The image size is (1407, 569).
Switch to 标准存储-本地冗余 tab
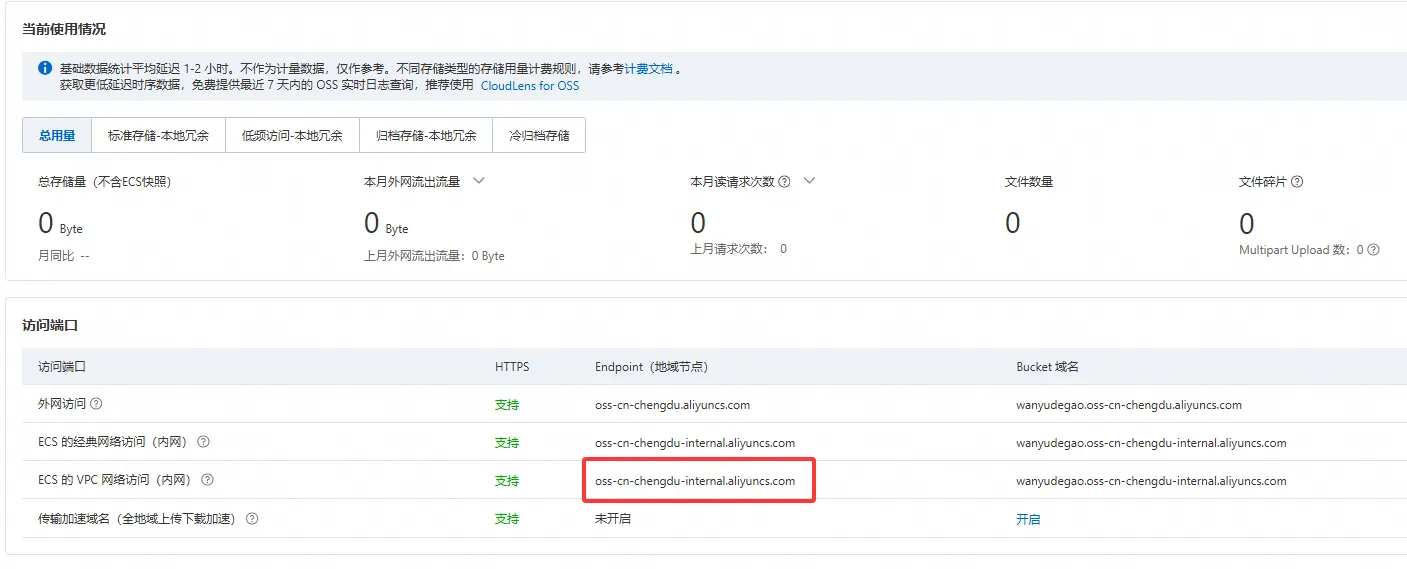pos(158,135)
